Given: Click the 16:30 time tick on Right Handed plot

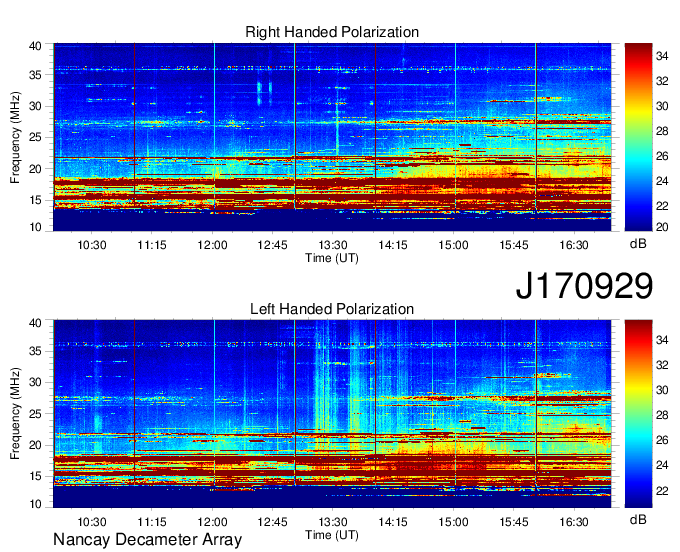Looking at the screenshot, I should coord(574,245).
